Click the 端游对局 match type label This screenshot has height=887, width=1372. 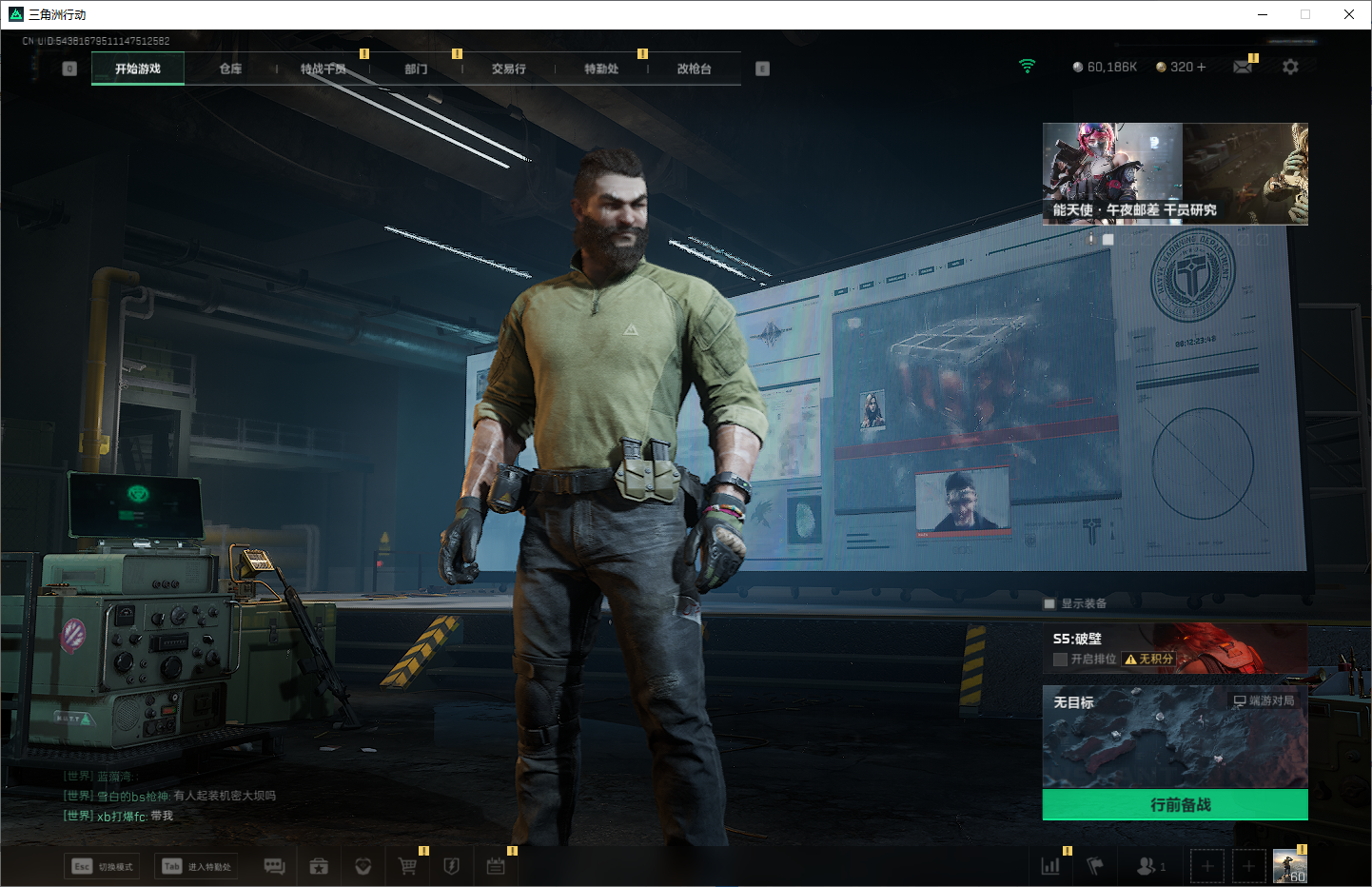point(1264,700)
